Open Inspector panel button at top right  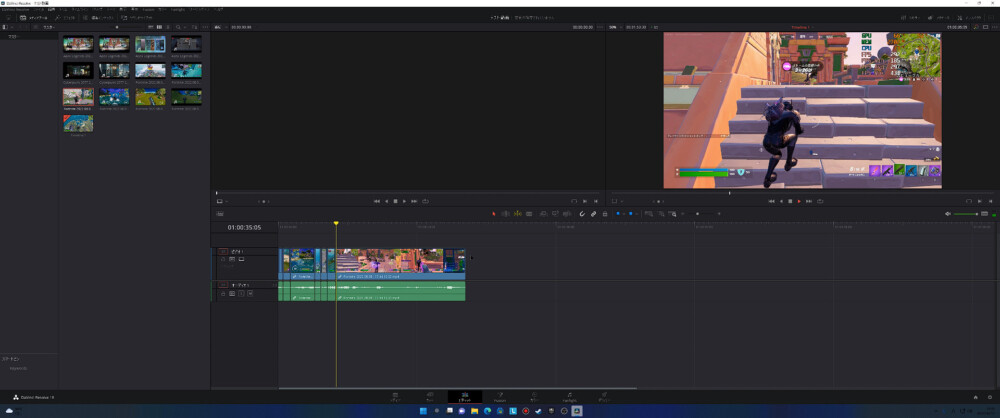click(969, 18)
